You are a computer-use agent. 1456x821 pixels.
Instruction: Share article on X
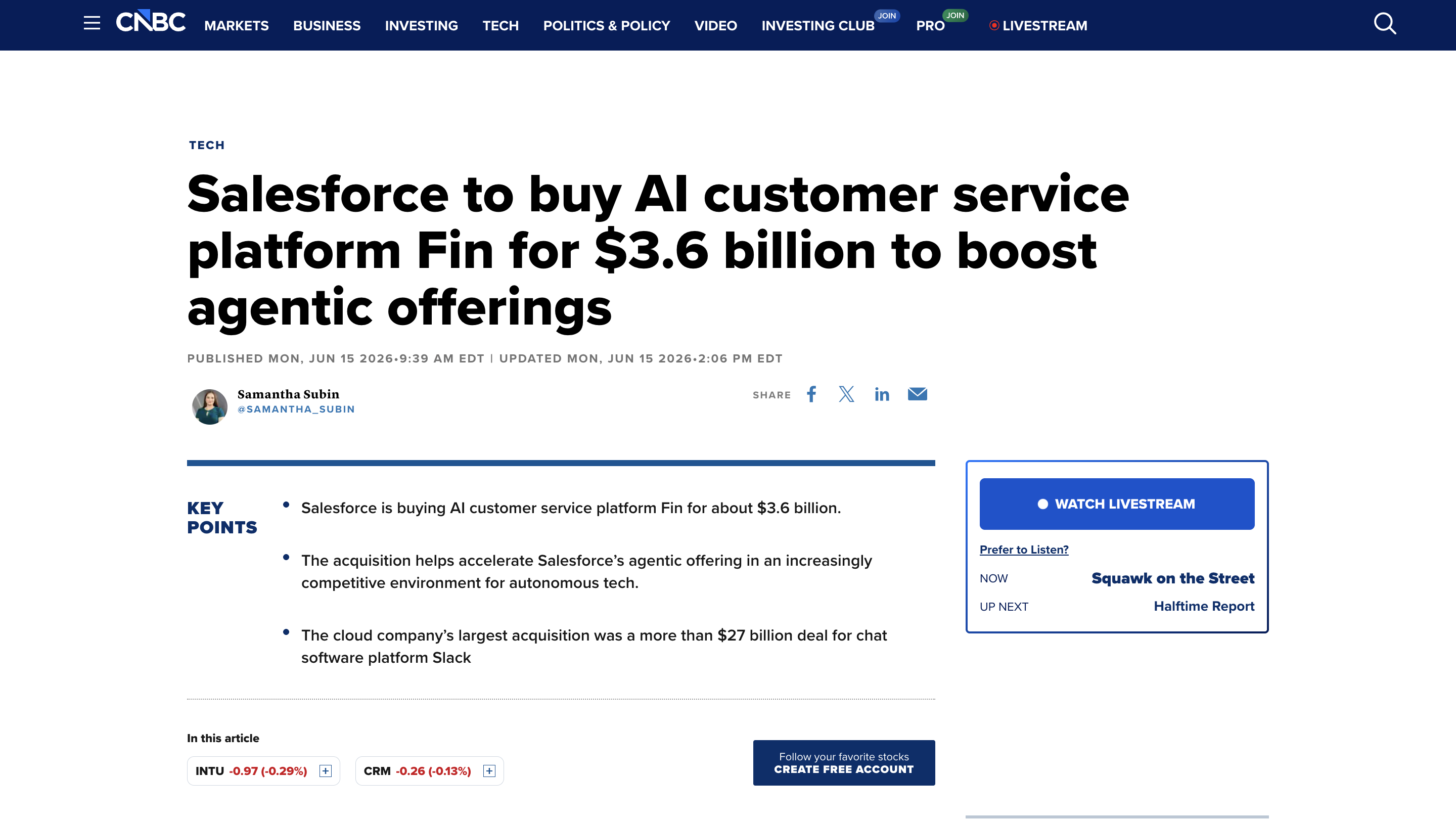pos(846,394)
